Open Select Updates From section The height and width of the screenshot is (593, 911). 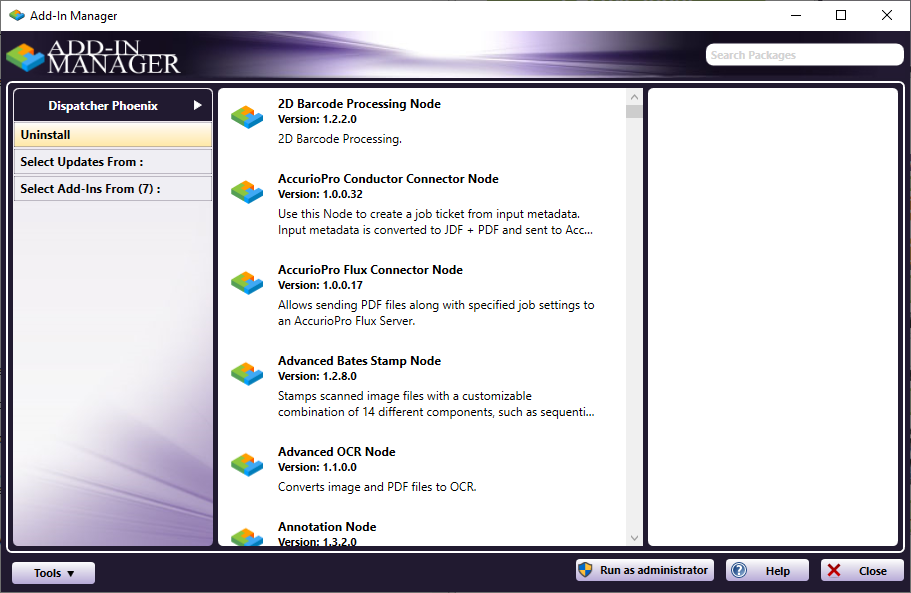tap(113, 162)
